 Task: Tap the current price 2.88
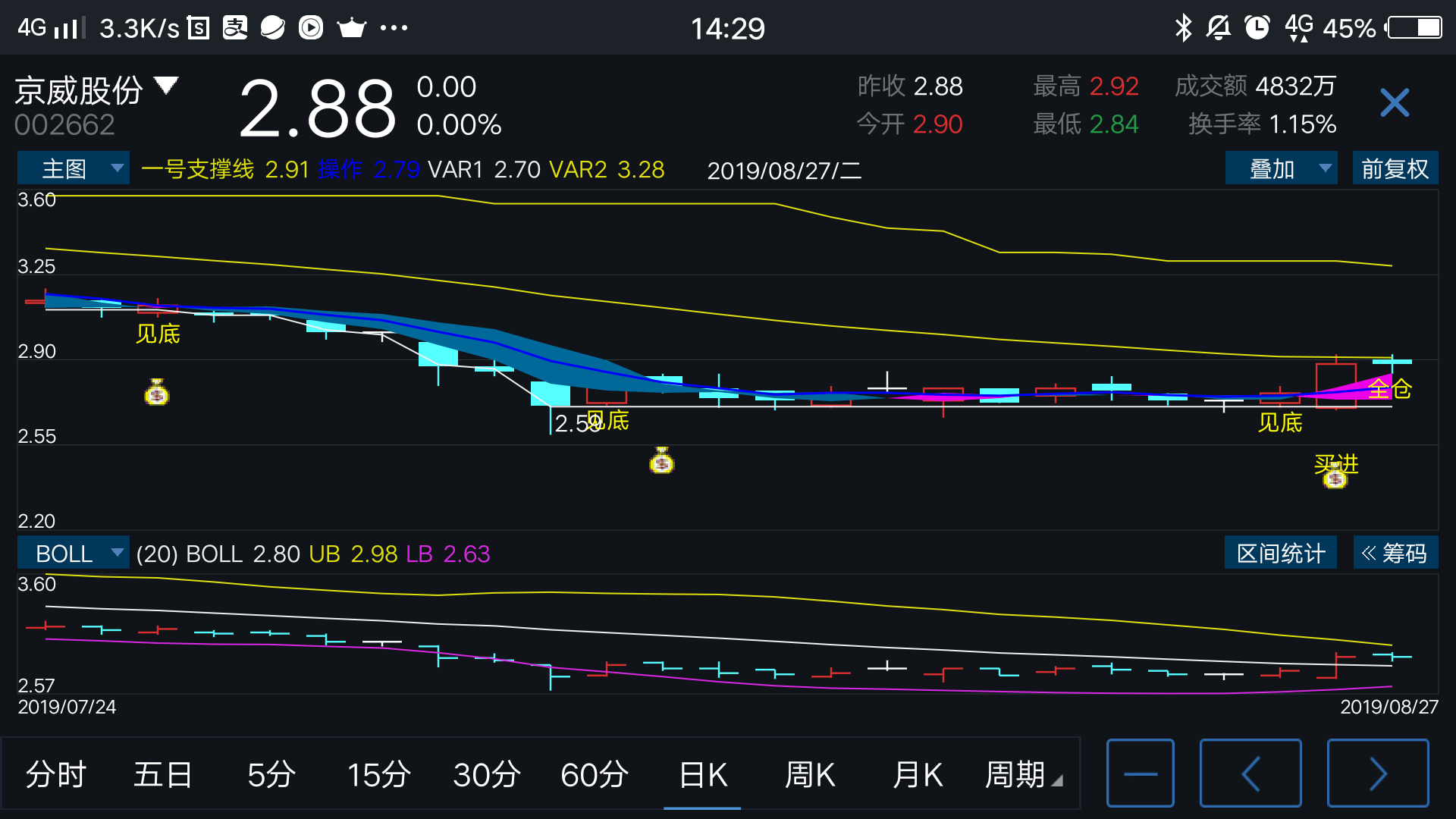(x=317, y=108)
